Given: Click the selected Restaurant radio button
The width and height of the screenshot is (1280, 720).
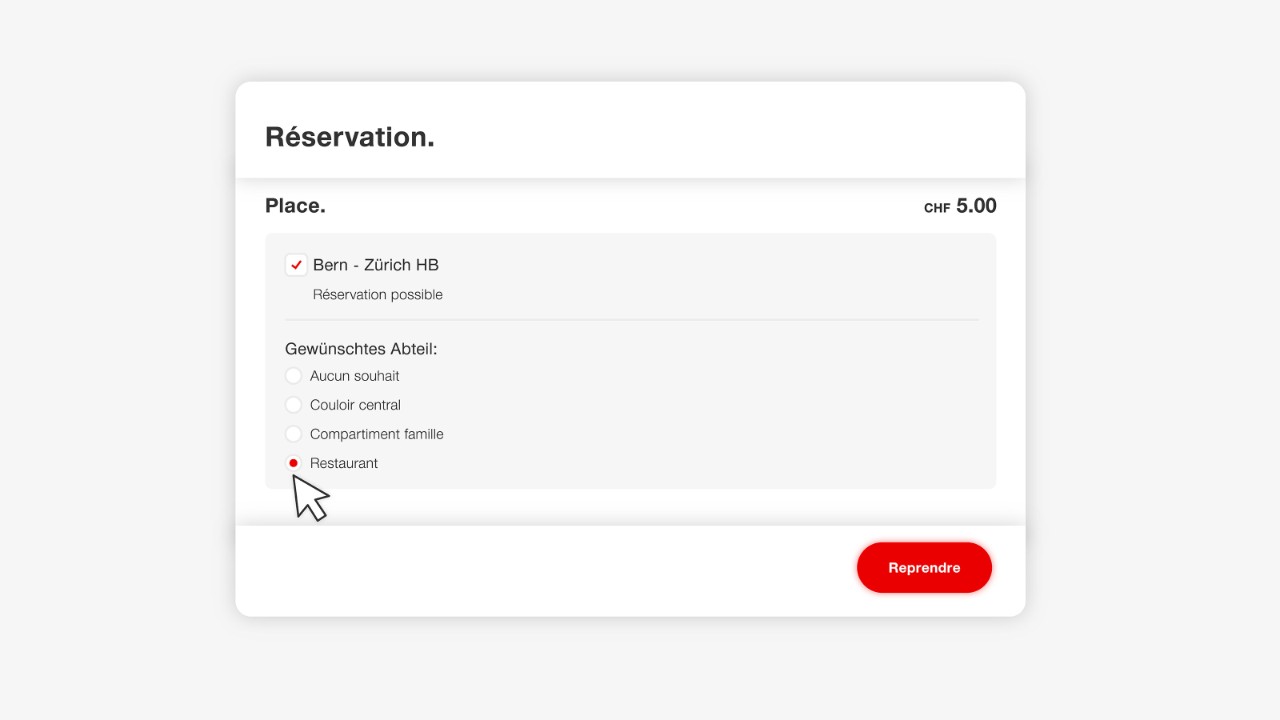Looking at the screenshot, I should 293,463.
